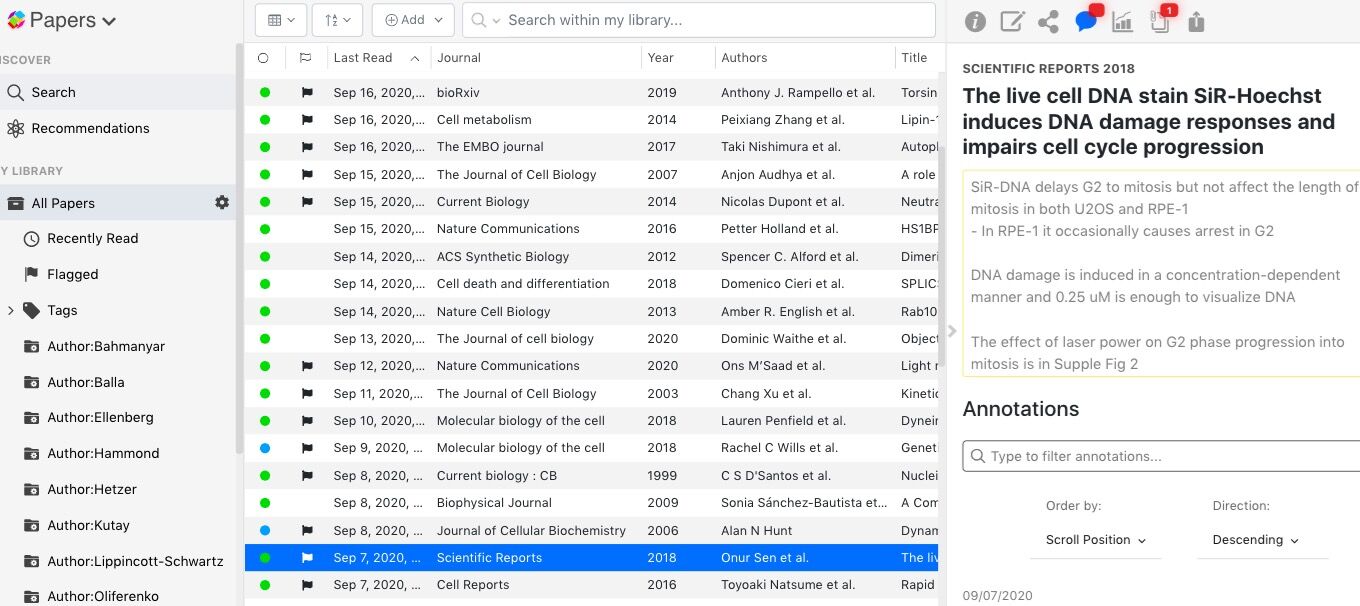Toggle flag on Scientific Reports row

pos(307,558)
